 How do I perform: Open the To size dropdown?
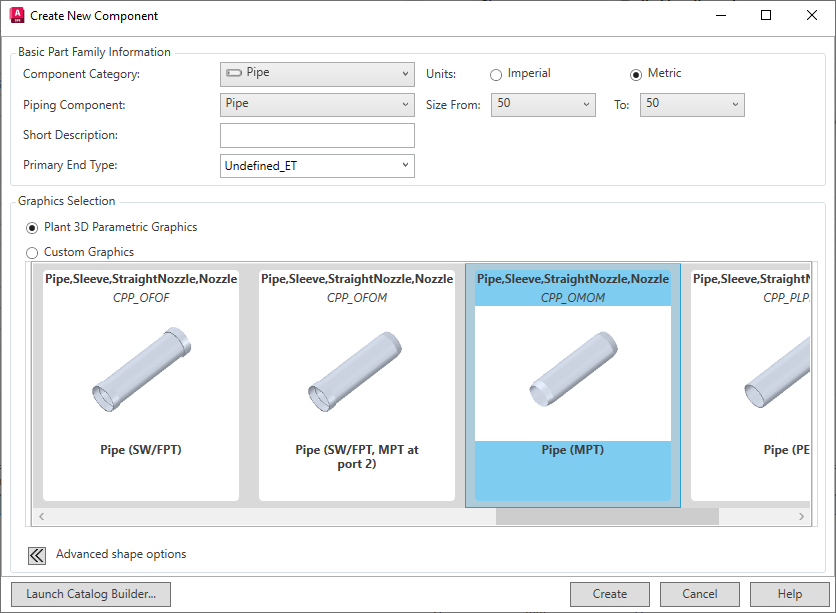click(x=735, y=104)
